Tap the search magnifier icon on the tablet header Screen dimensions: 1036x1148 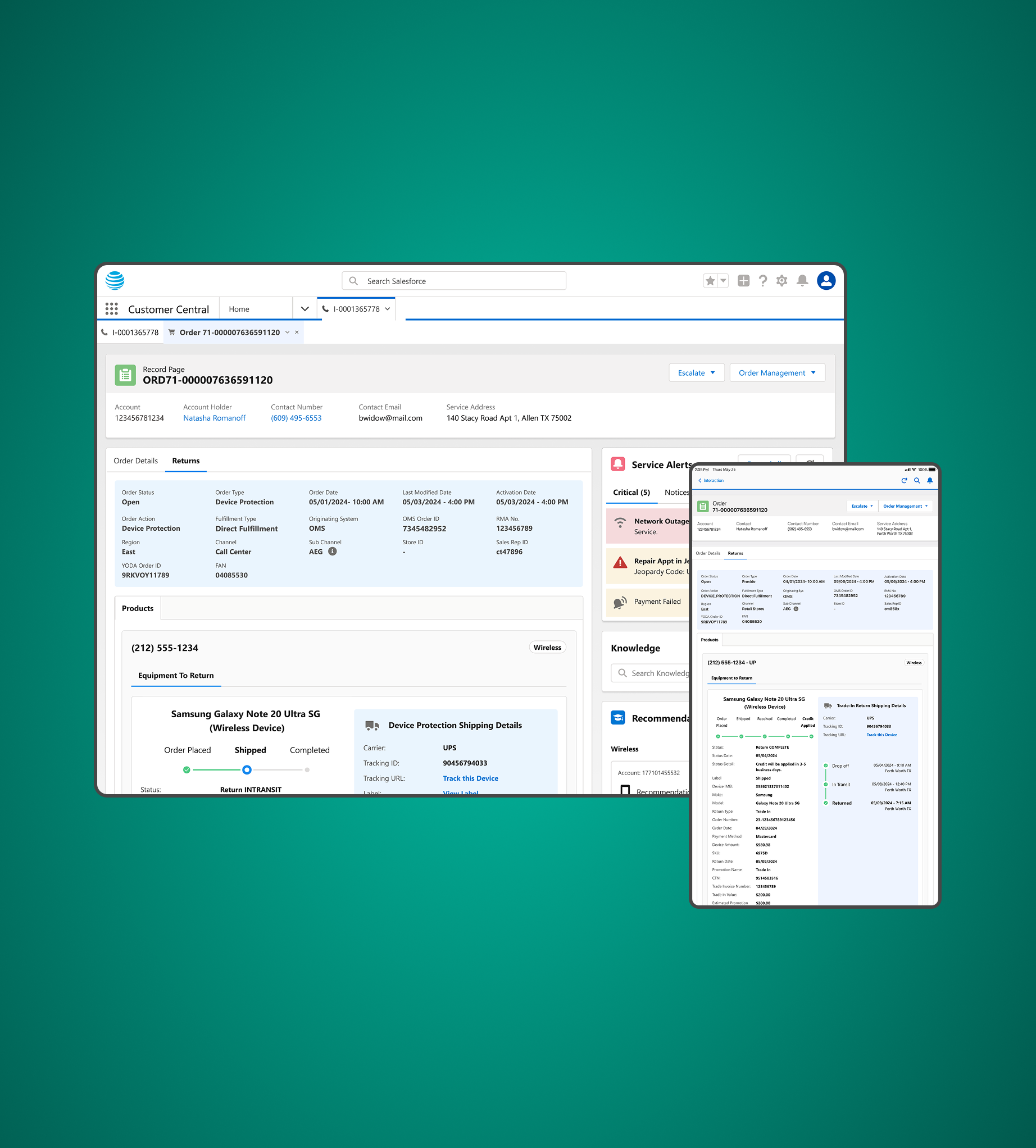917,480
